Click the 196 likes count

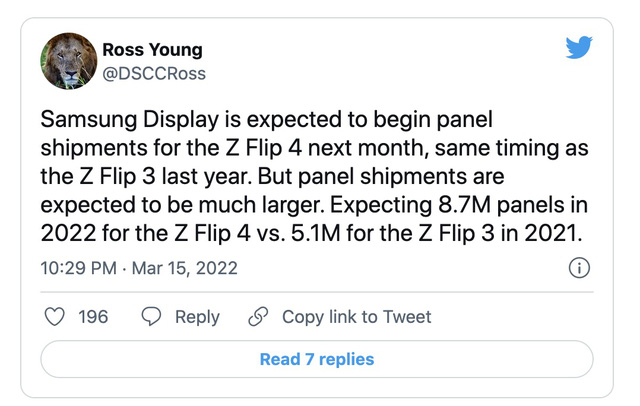pos(93,317)
